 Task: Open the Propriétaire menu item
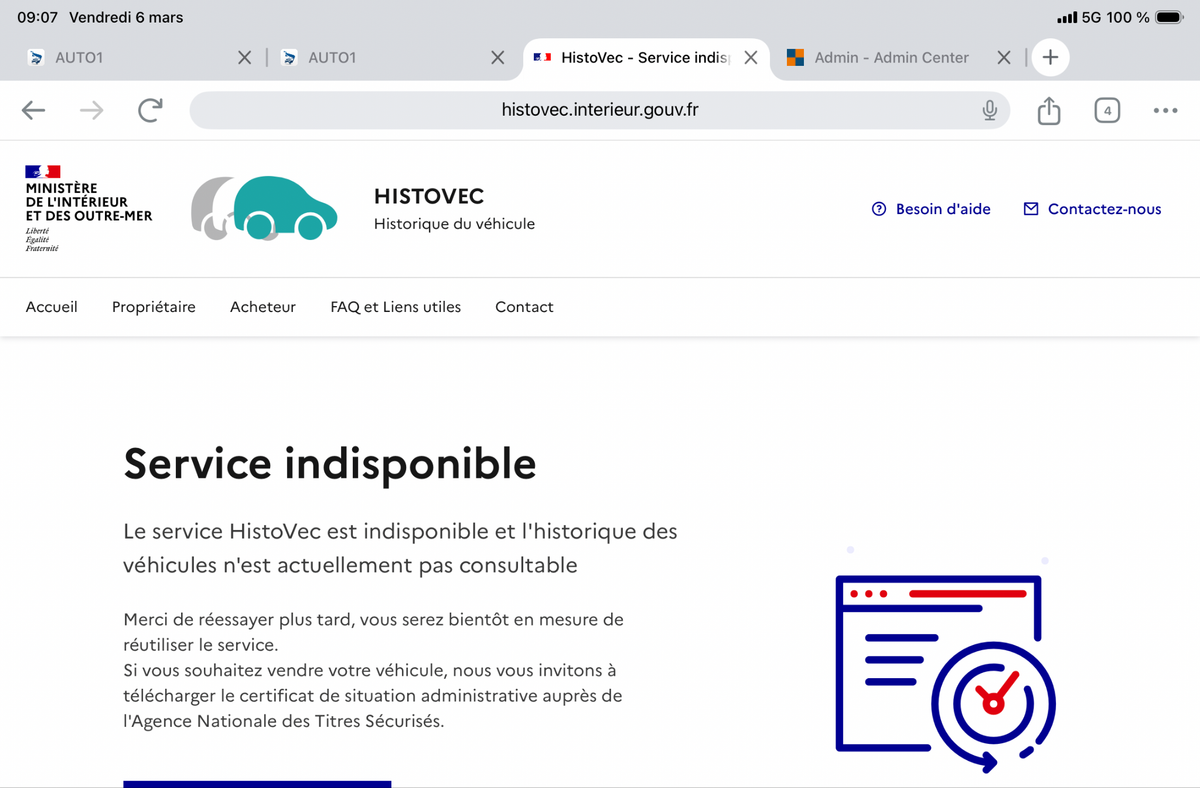point(154,307)
